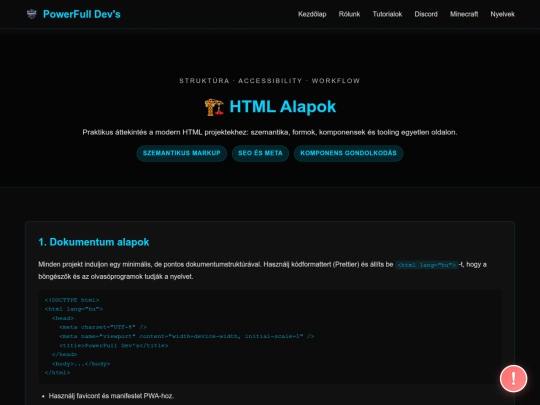The width and height of the screenshot is (540, 405).
Task: Click the PowerFull Dev's shield logo icon
Action: point(32,14)
